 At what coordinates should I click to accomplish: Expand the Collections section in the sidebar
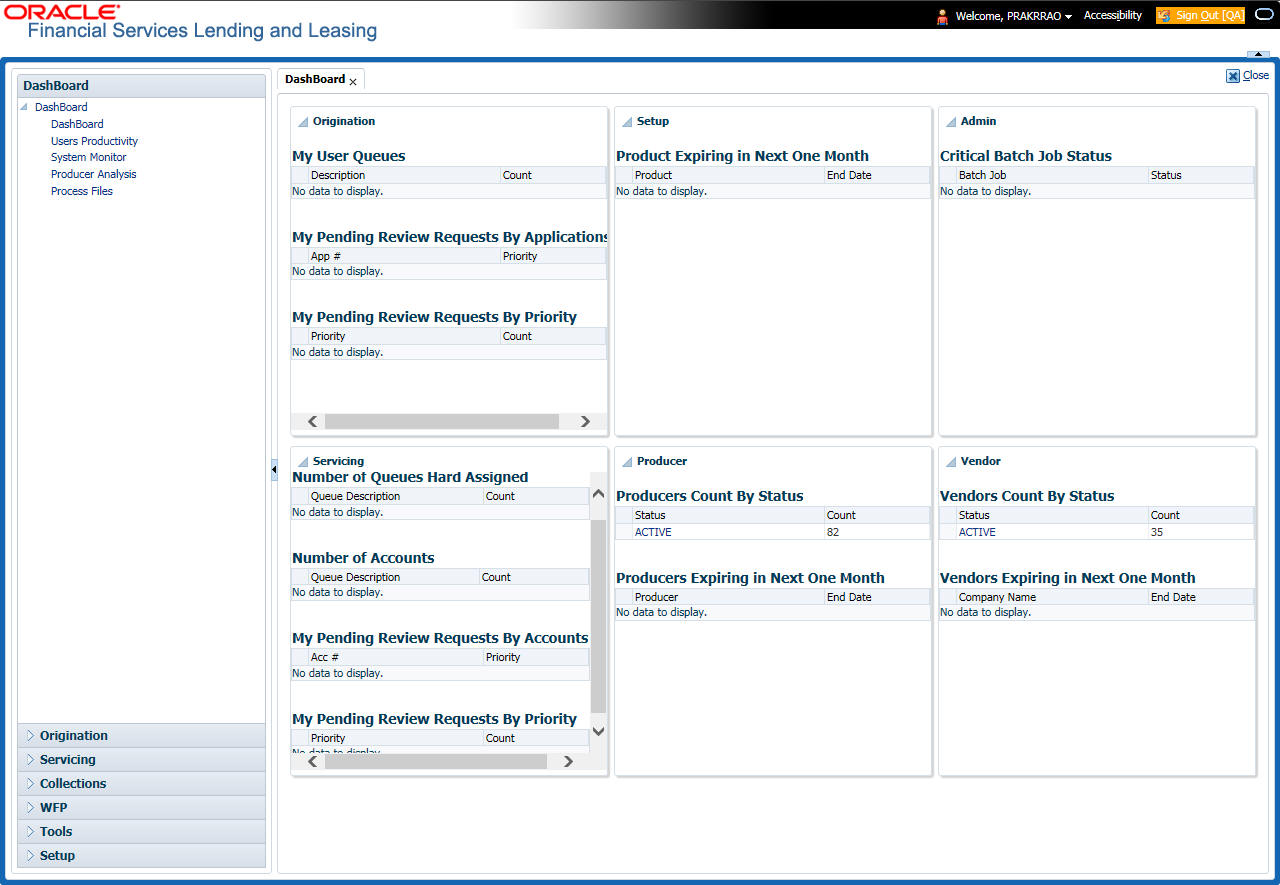coord(141,784)
